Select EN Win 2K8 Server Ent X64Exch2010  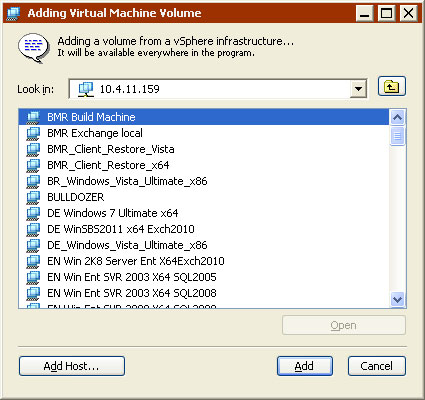[x=204, y=261]
